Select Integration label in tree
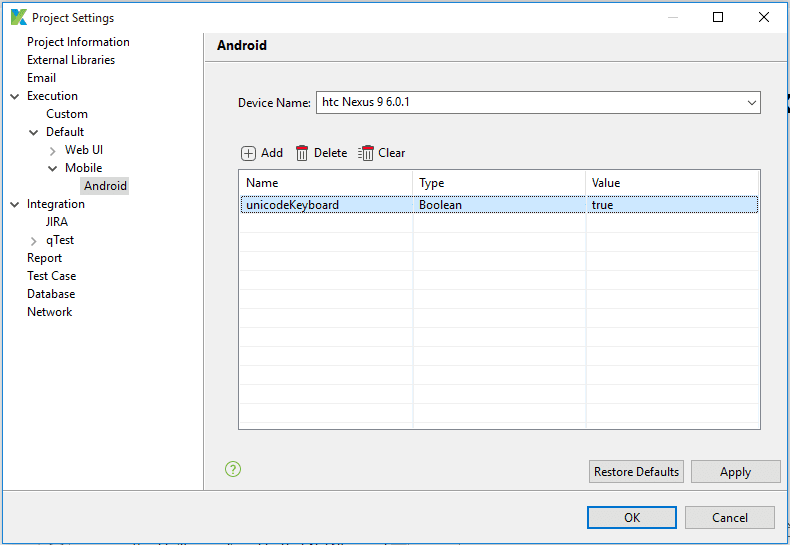 [56, 204]
